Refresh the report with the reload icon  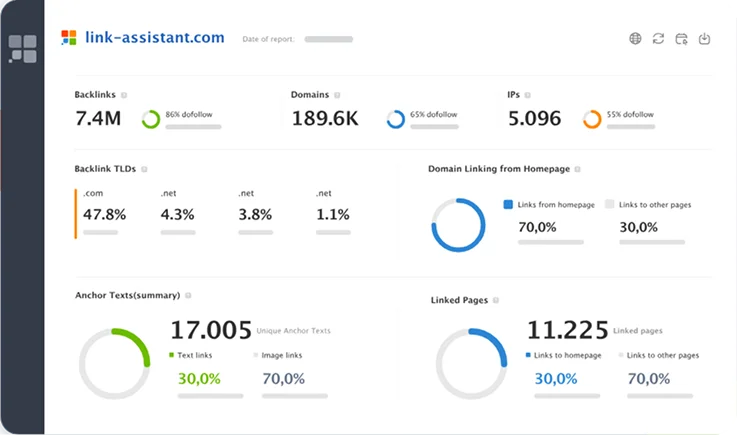[658, 39]
